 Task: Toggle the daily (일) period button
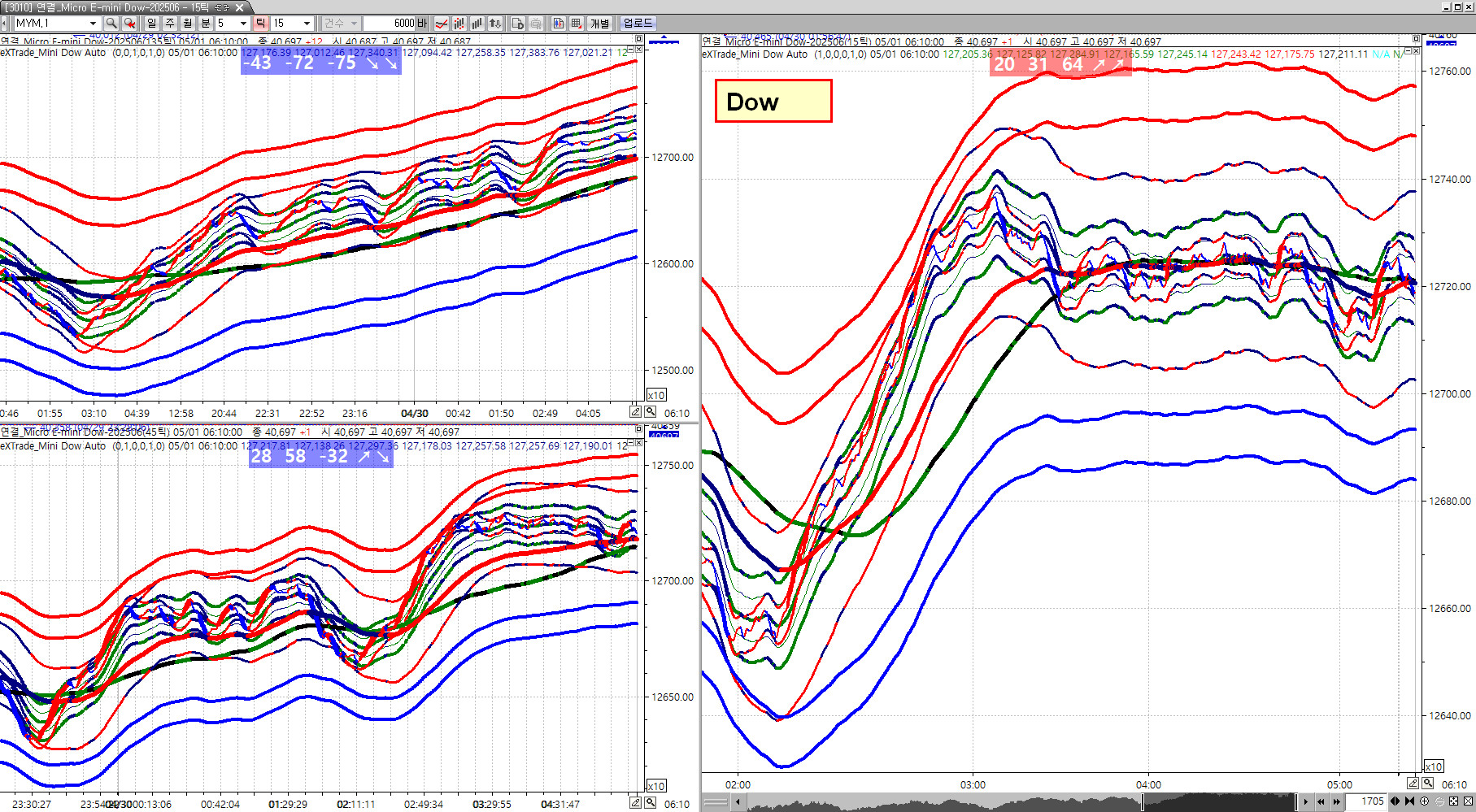[151, 24]
